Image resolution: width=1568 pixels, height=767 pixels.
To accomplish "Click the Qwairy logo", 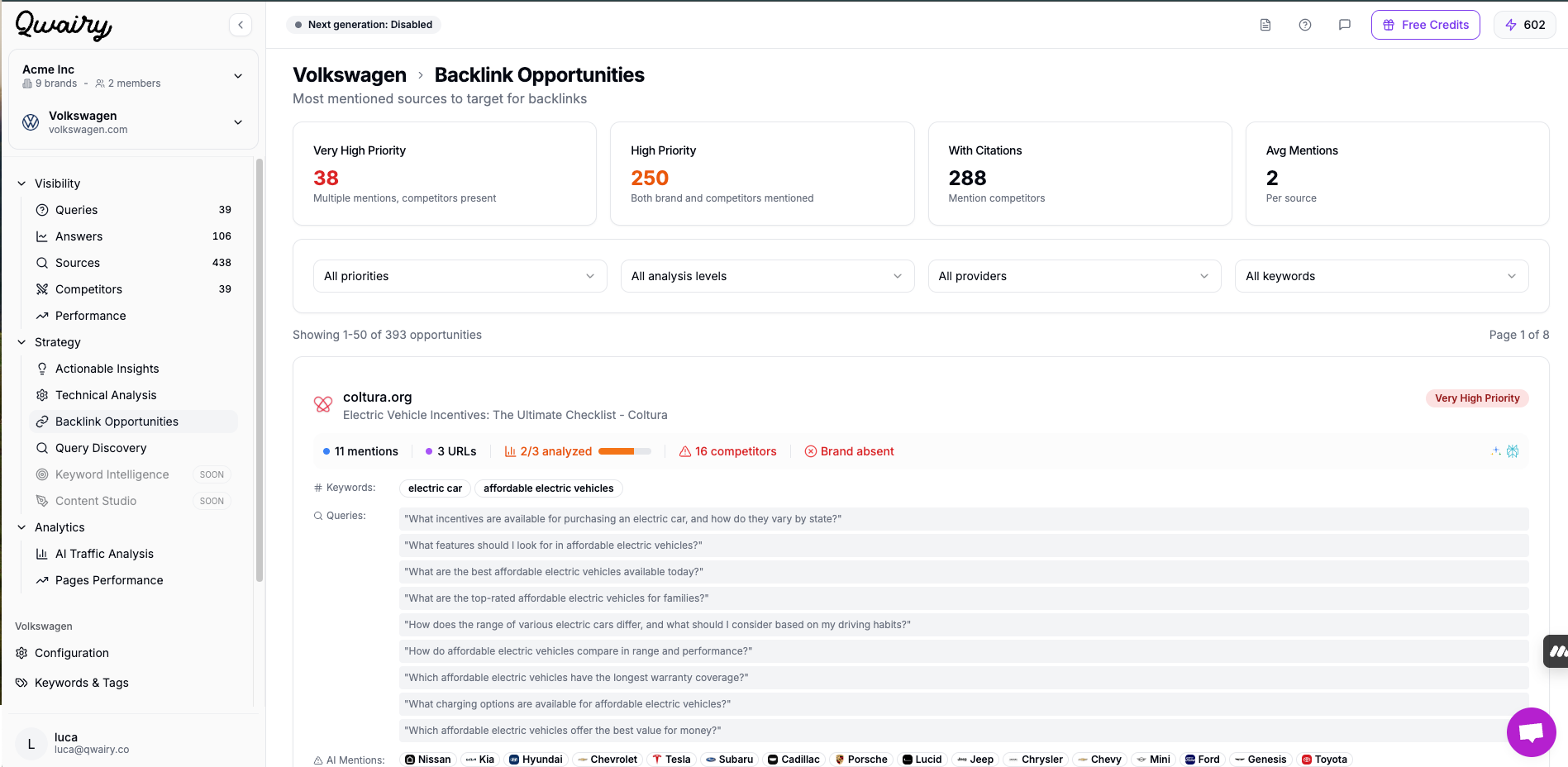I will pyautogui.click(x=64, y=26).
